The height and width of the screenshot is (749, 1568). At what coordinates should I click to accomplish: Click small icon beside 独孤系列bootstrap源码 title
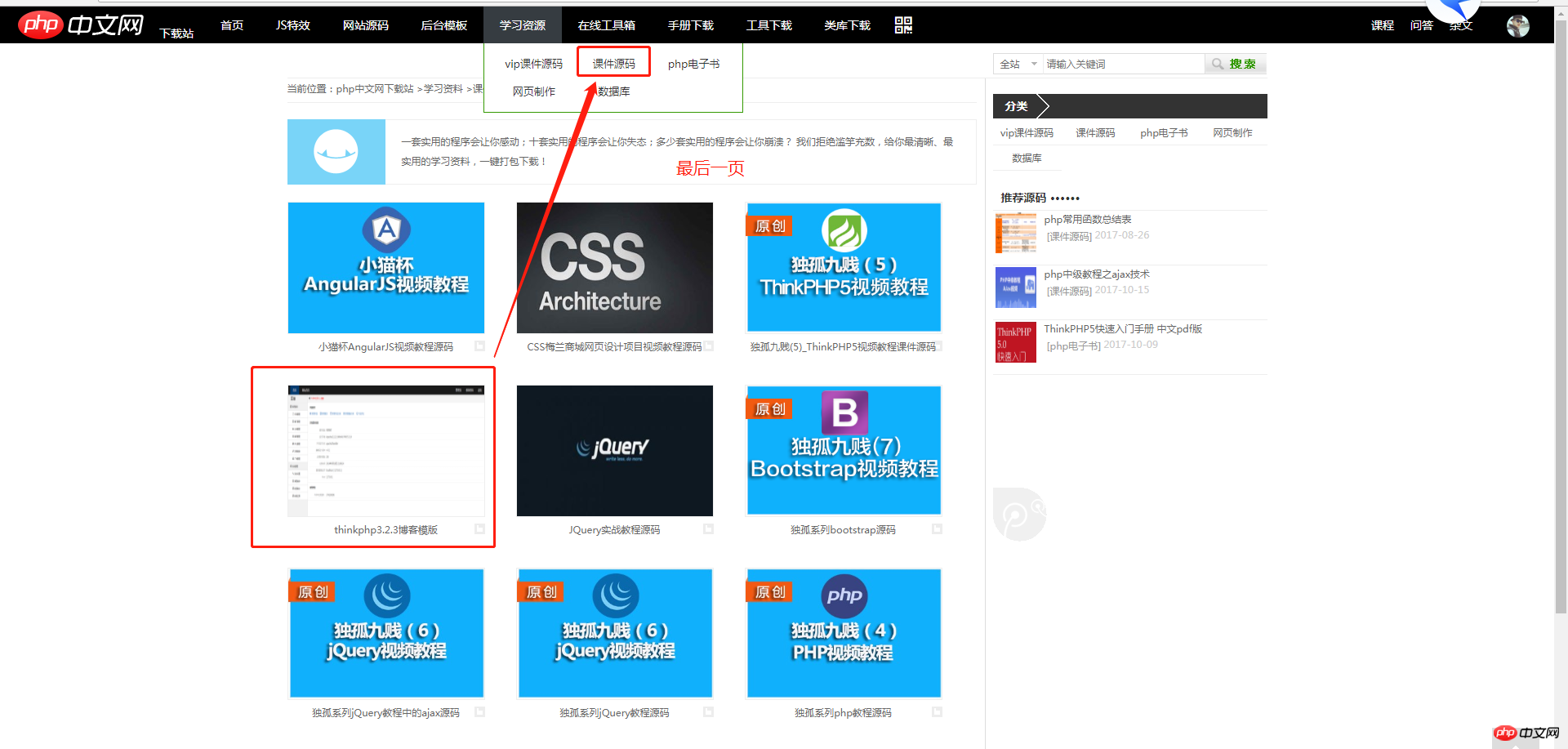[938, 529]
